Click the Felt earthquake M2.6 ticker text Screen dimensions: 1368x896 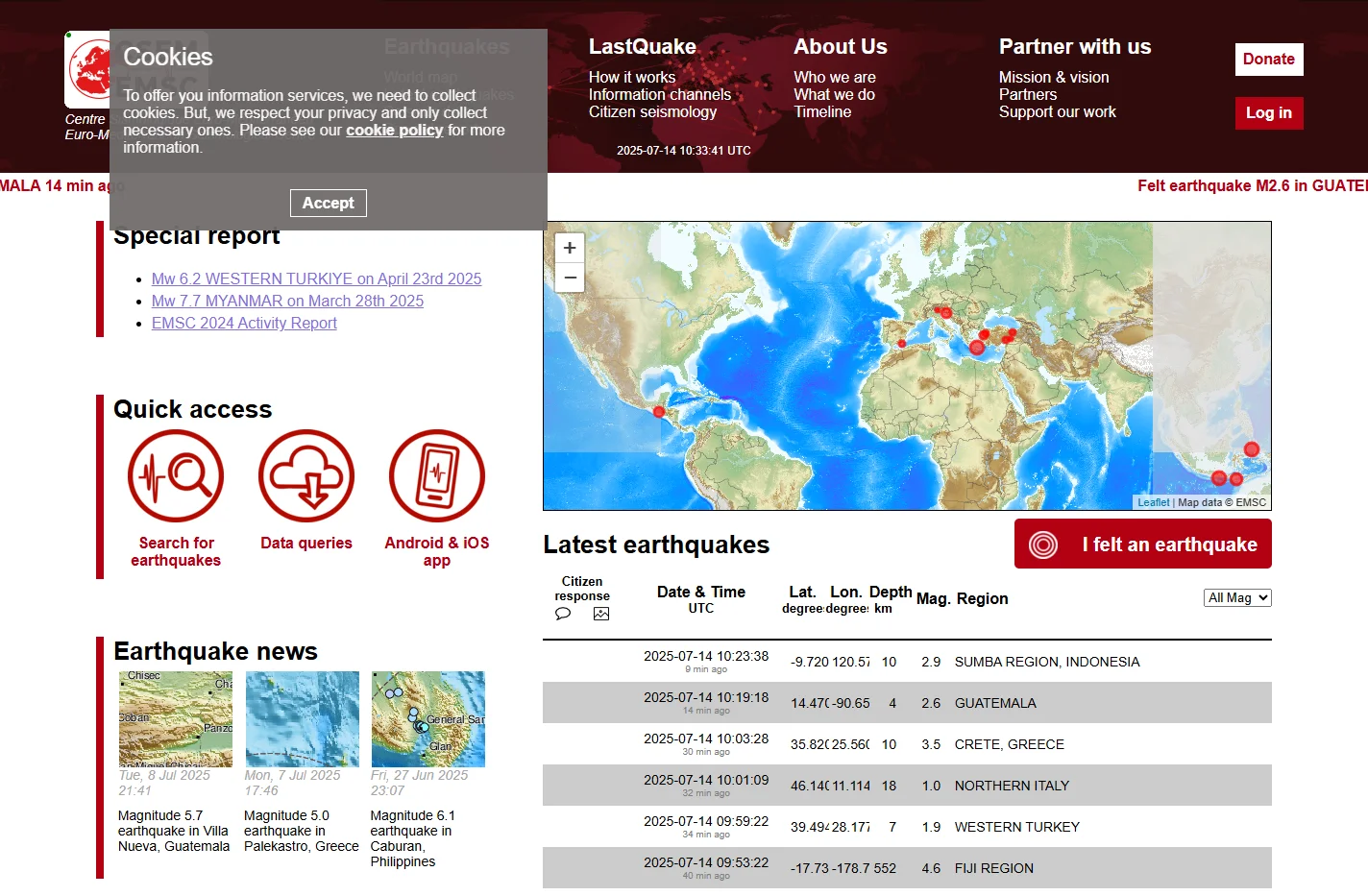click(x=1253, y=185)
